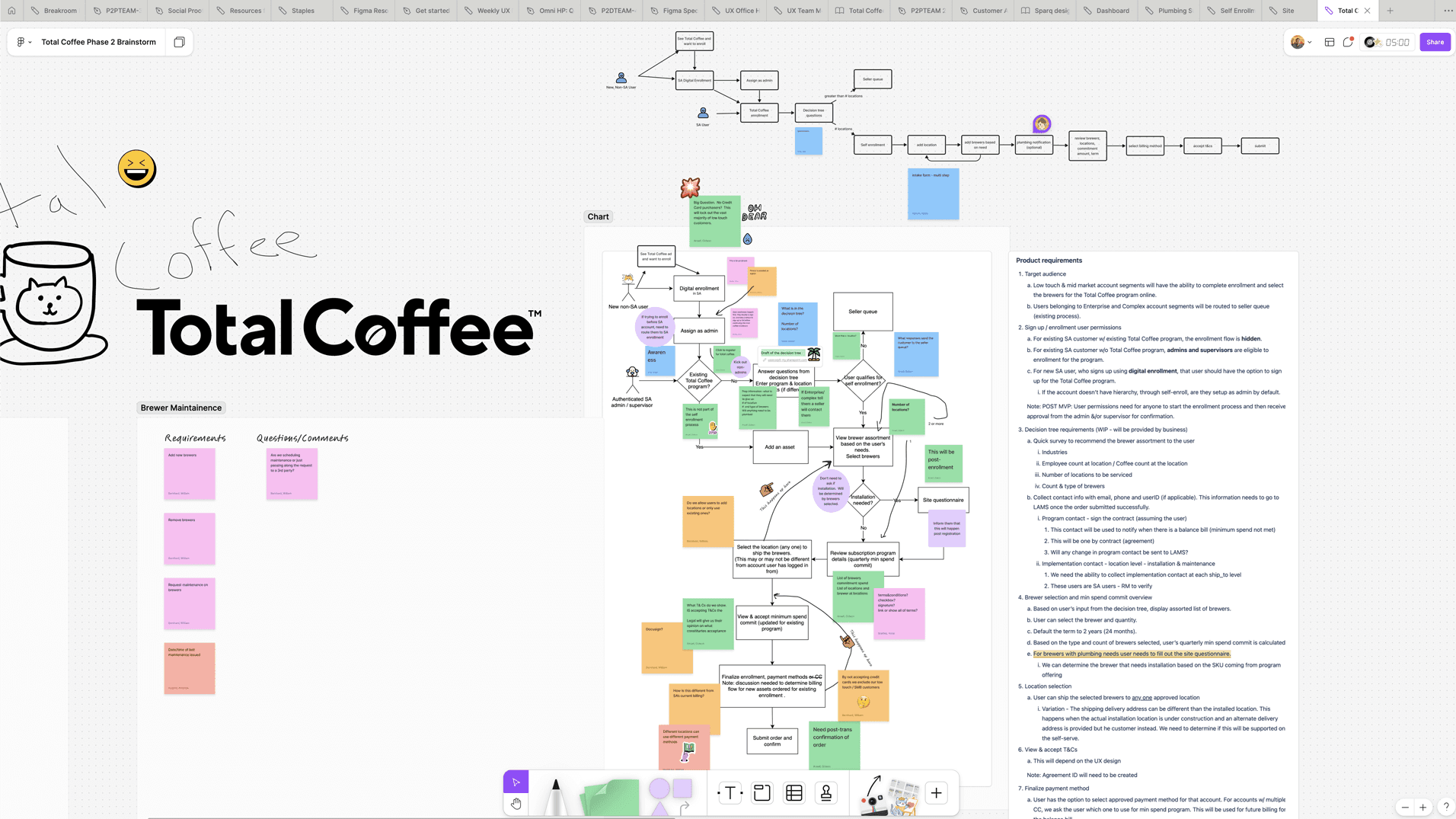Screen dimensions: 1456x819
Task: Select the pink sticky under Questions/Comments
Action: (292, 474)
